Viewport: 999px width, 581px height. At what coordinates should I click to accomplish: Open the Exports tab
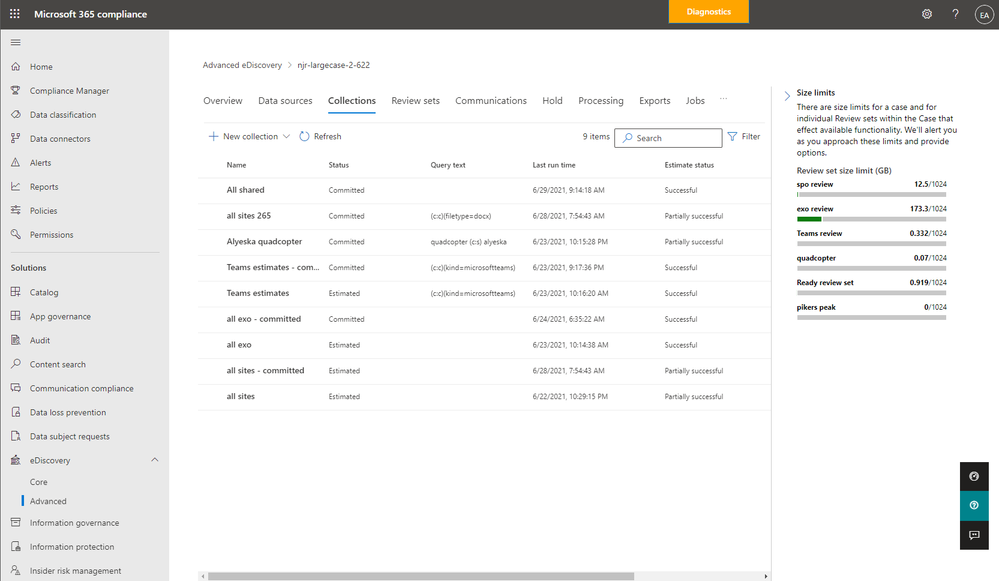(654, 101)
